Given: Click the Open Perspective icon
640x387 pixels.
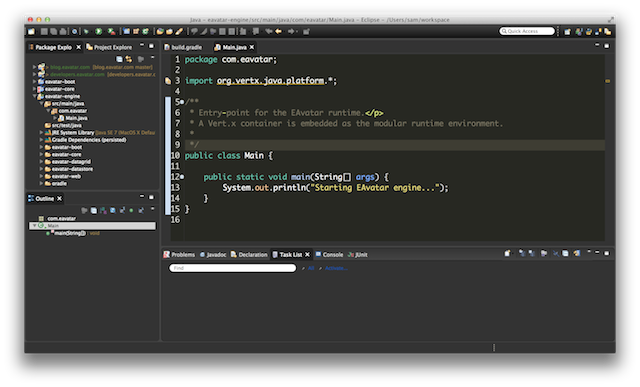Looking at the screenshot, I should point(567,31).
